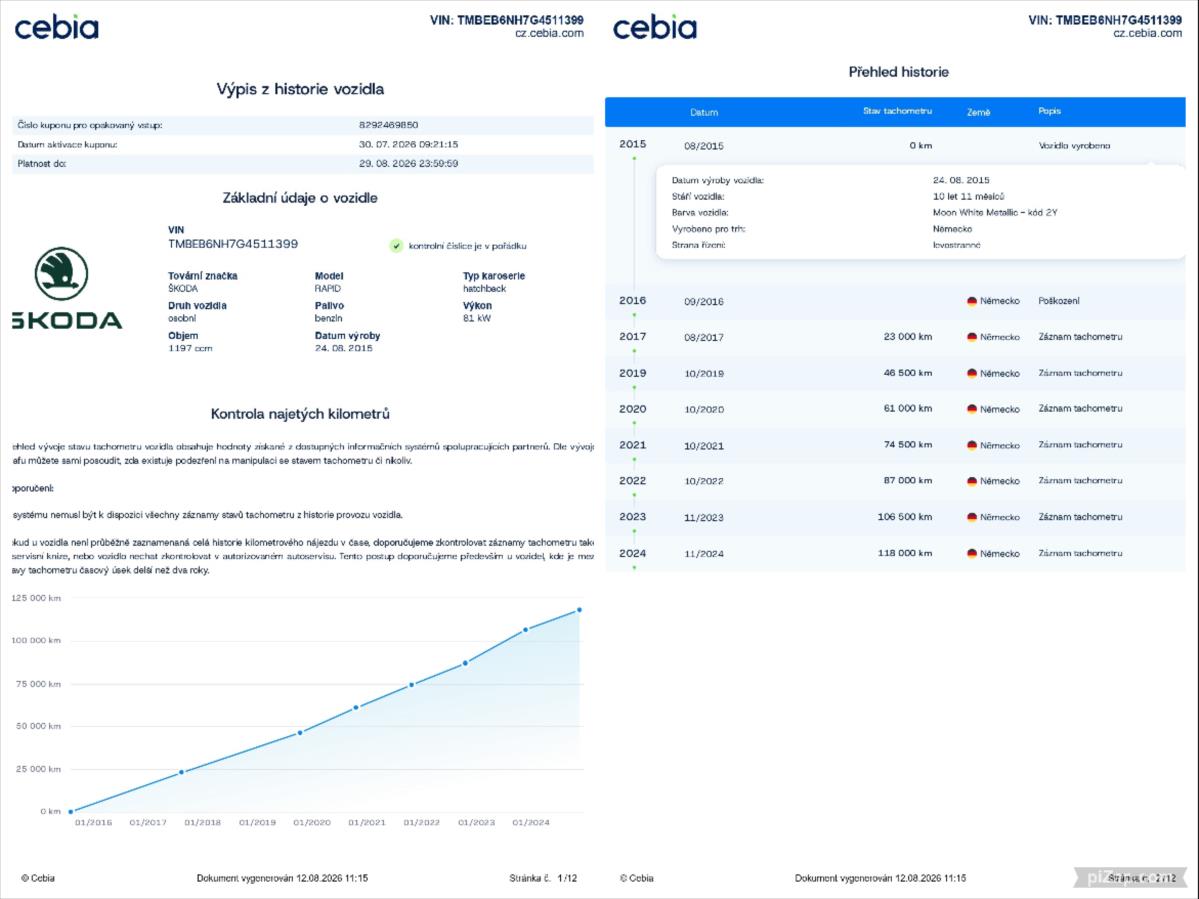This screenshot has width=1199, height=899.
Task: Select the last chart point near 118 000 km
Action: 579,610
